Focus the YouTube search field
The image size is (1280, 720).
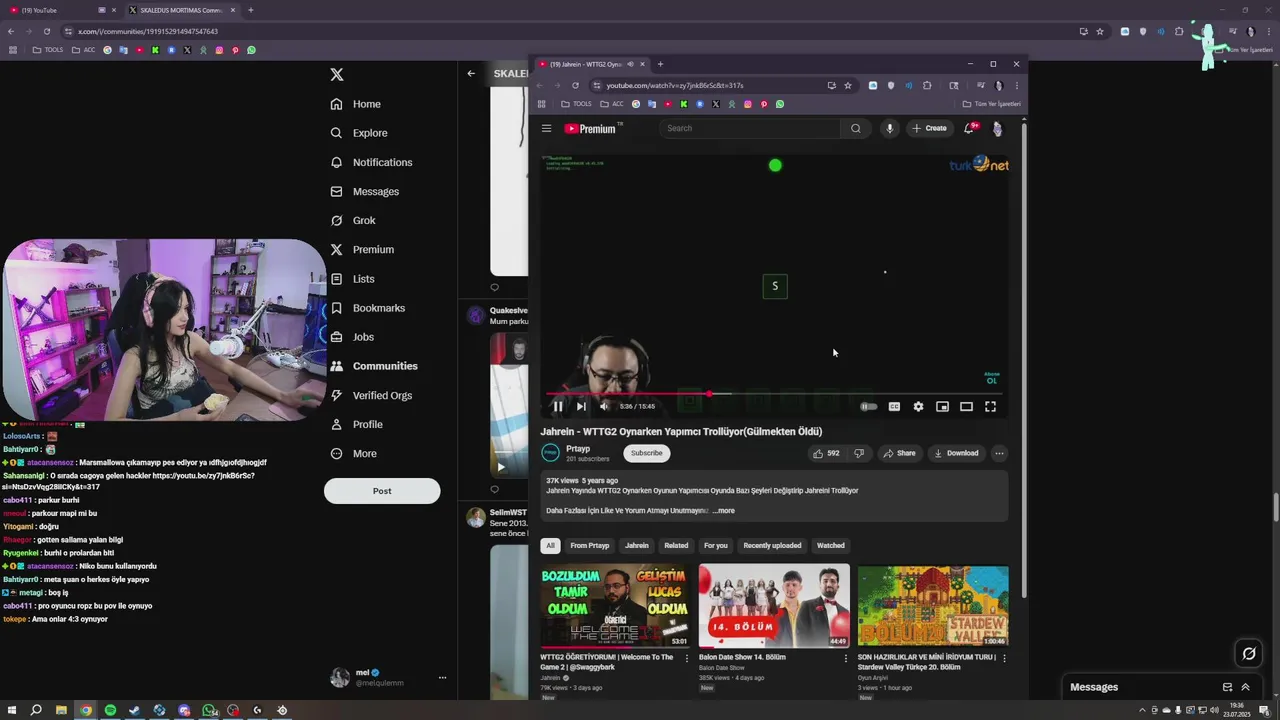(x=750, y=128)
